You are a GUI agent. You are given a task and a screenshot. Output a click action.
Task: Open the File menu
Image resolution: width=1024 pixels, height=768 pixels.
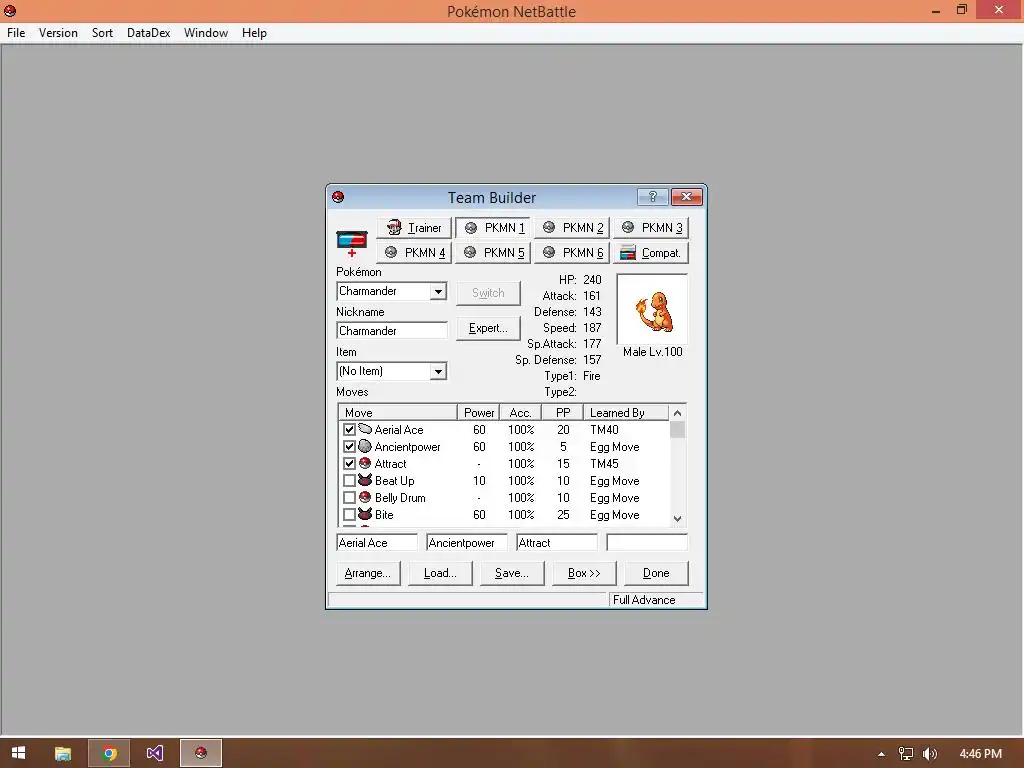(x=16, y=33)
